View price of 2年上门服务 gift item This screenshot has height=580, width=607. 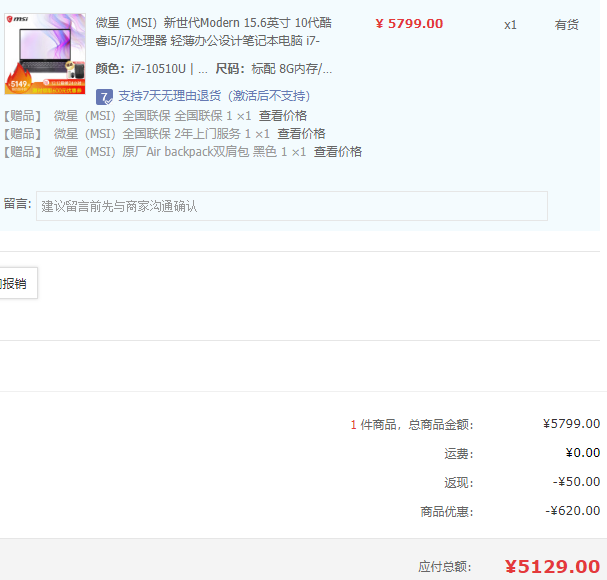pos(301,134)
